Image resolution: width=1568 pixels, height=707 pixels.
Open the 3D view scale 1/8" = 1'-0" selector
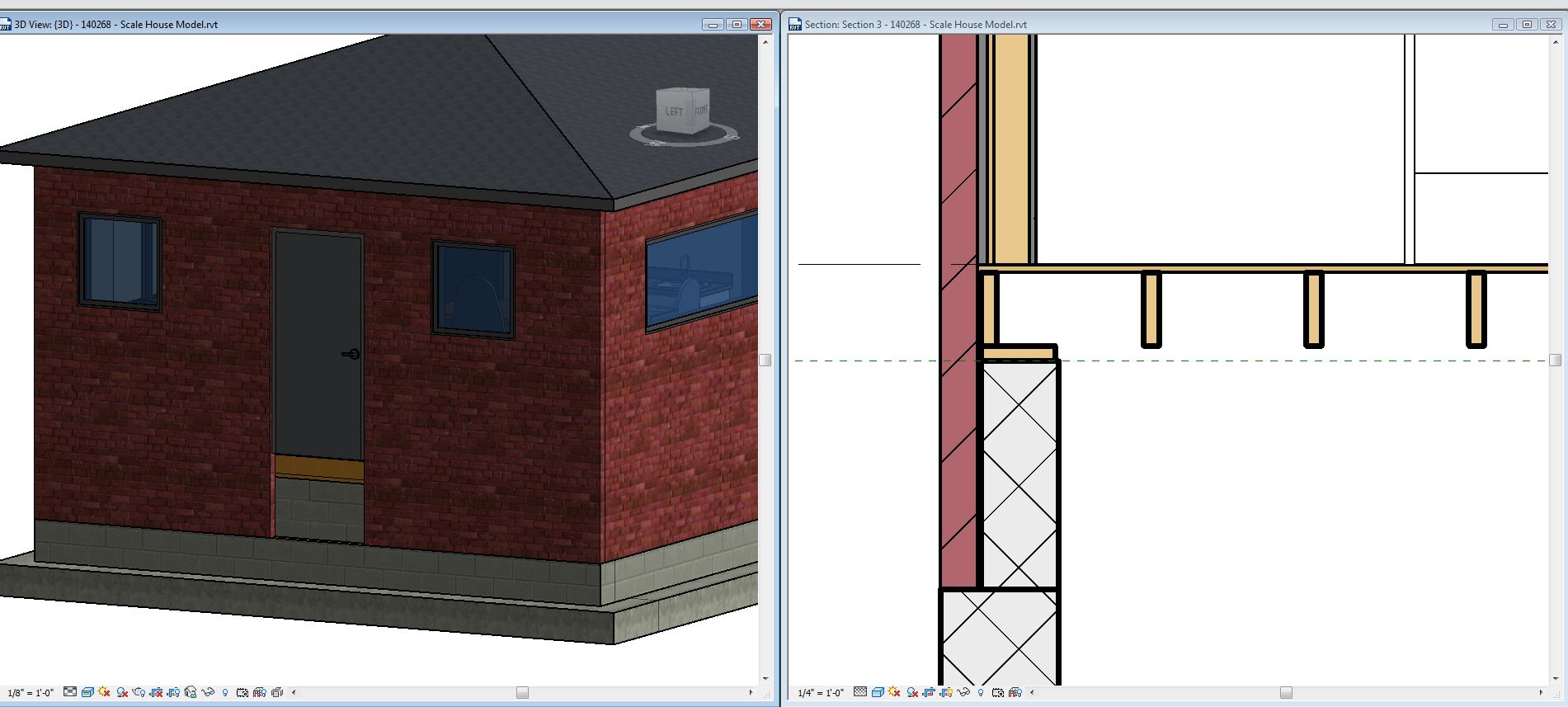point(31,693)
